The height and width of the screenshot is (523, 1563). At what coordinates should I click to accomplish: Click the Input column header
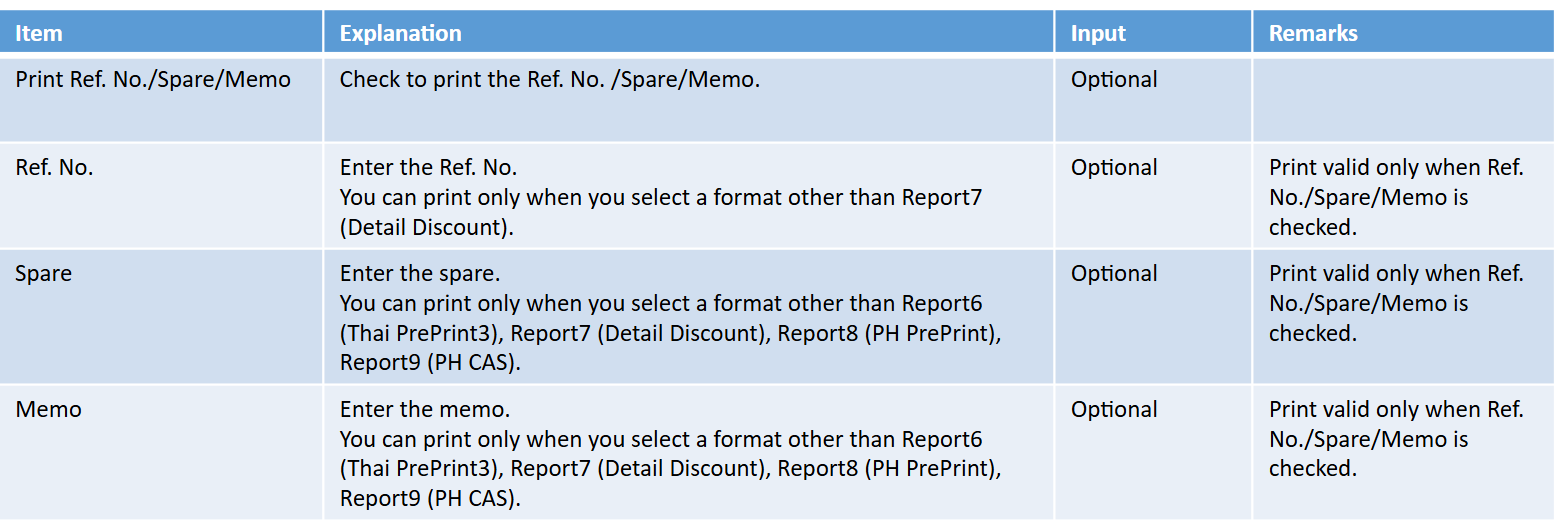(x=1153, y=33)
